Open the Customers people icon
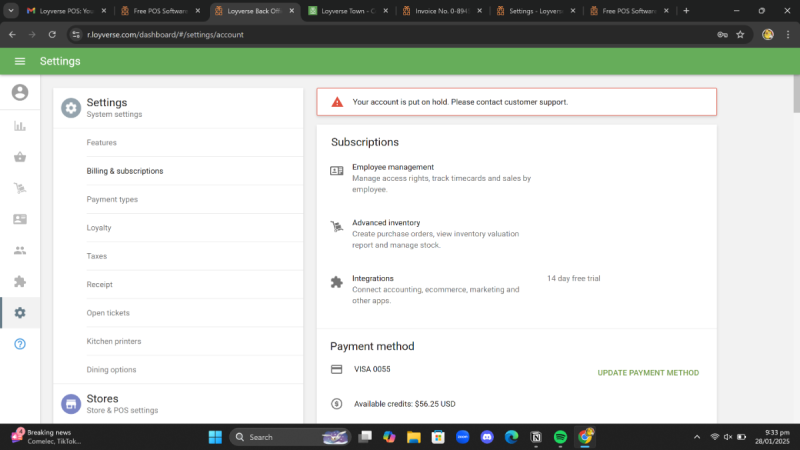 tap(20, 251)
